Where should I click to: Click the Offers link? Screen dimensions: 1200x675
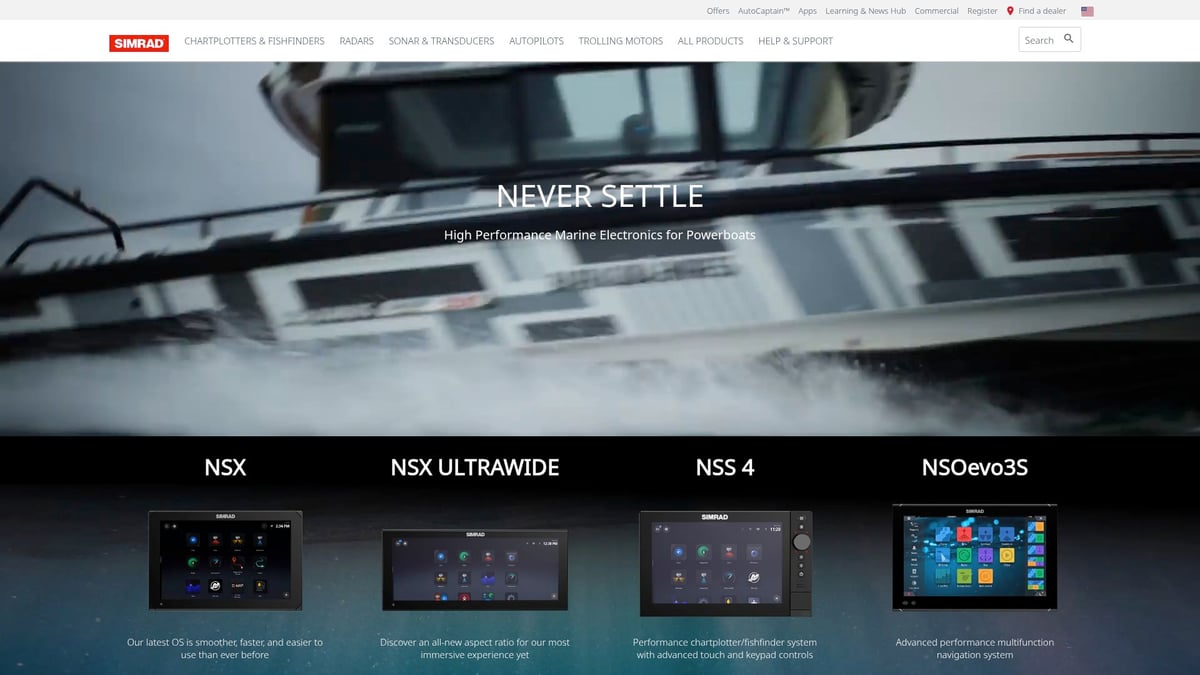tap(718, 11)
